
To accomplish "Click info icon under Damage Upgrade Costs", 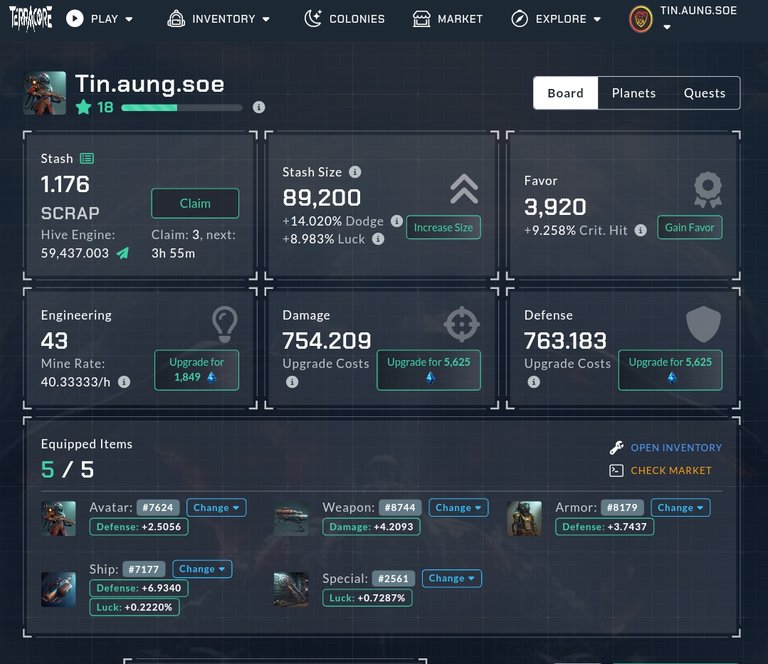I will tap(292, 381).
